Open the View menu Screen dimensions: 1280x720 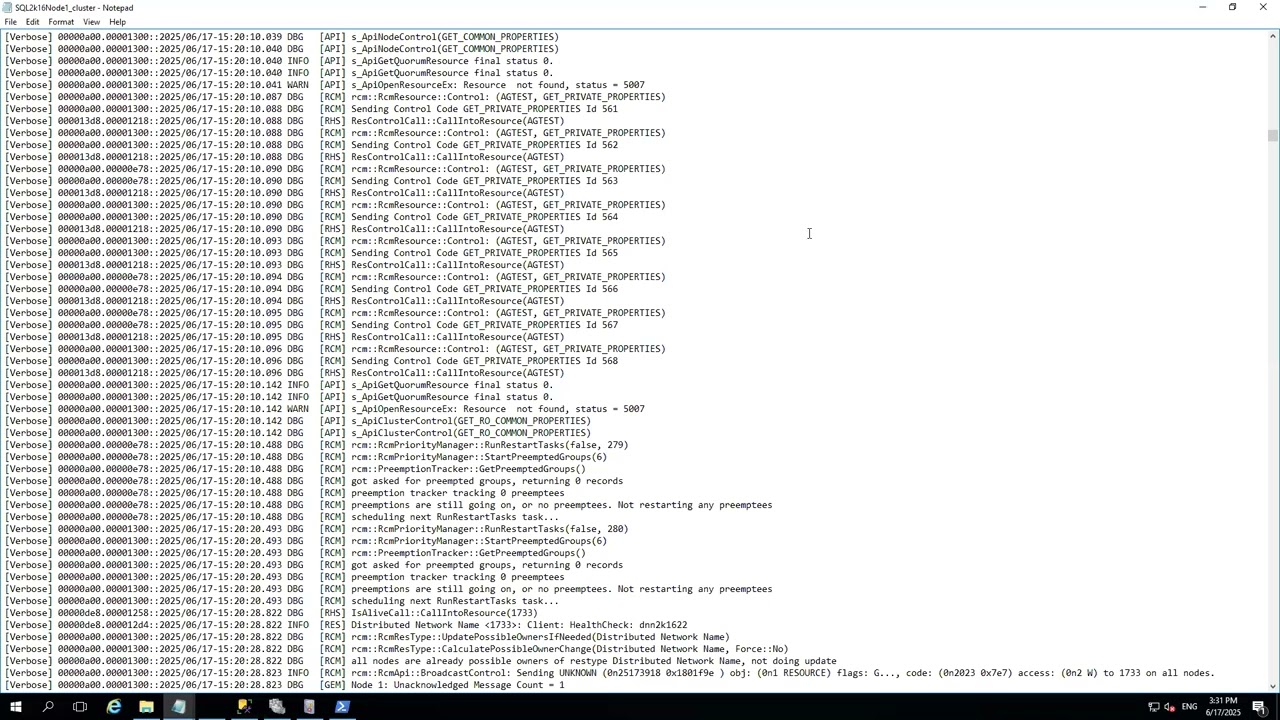pos(91,22)
